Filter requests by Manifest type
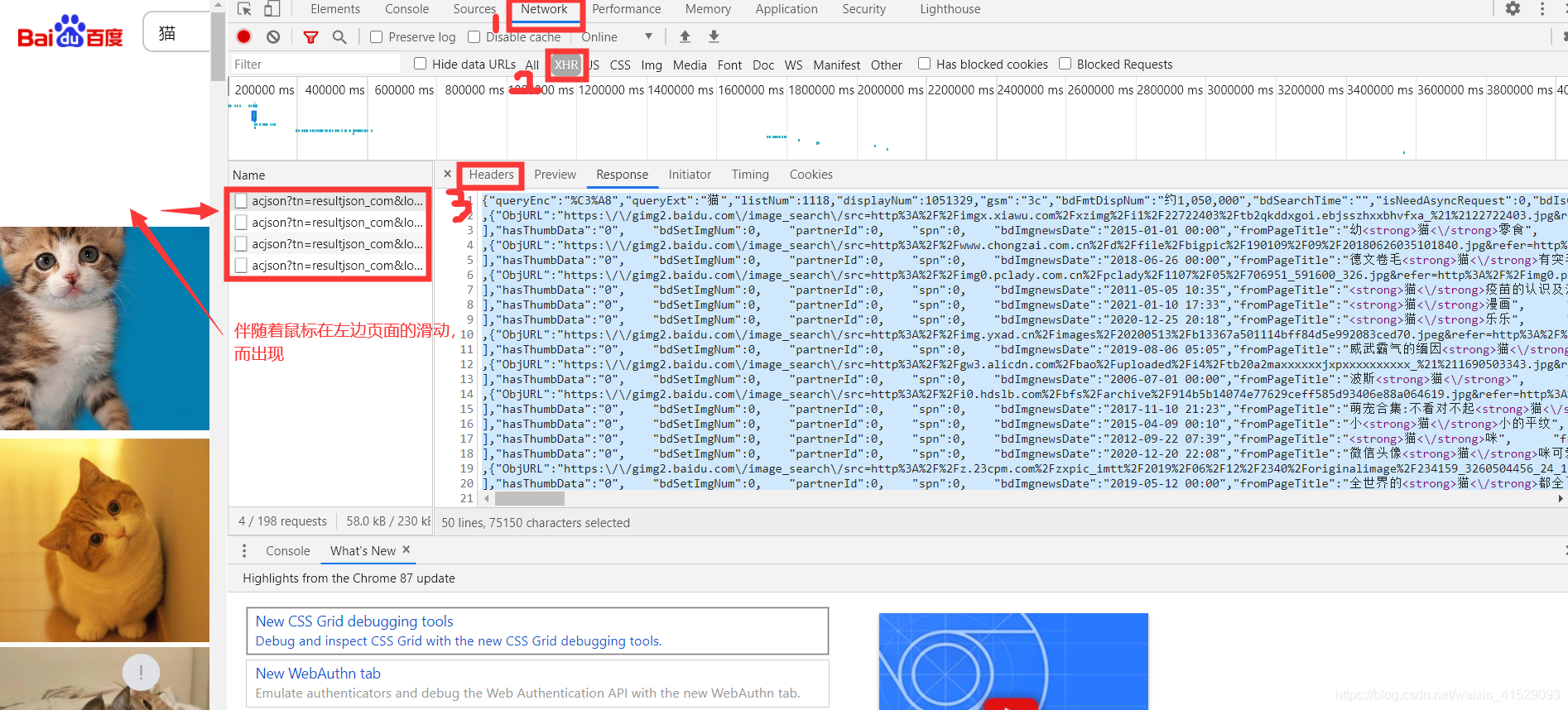This screenshot has width=1568, height=710. tap(836, 65)
